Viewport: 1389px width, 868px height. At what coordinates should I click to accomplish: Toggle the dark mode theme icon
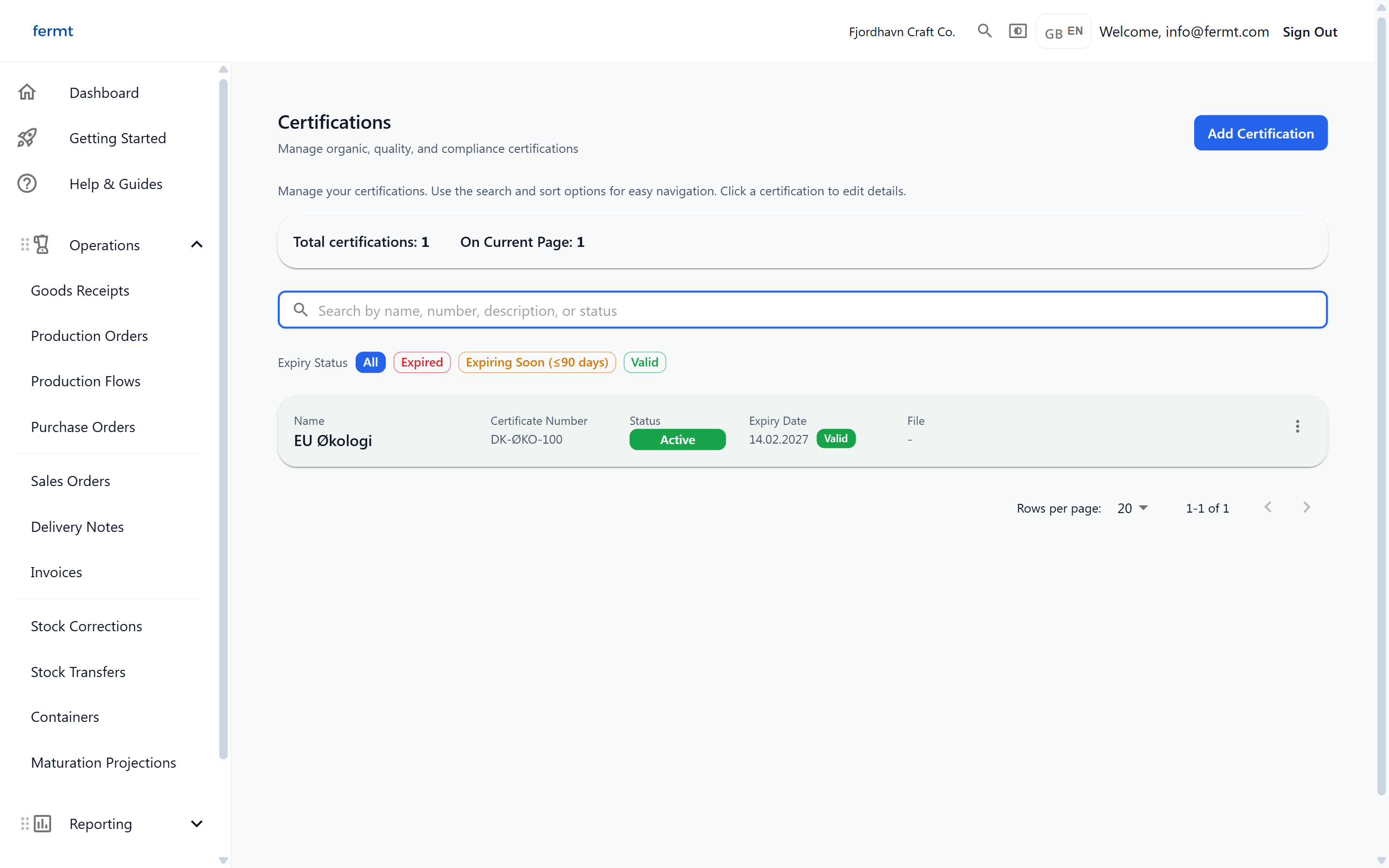tap(1018, 31)
